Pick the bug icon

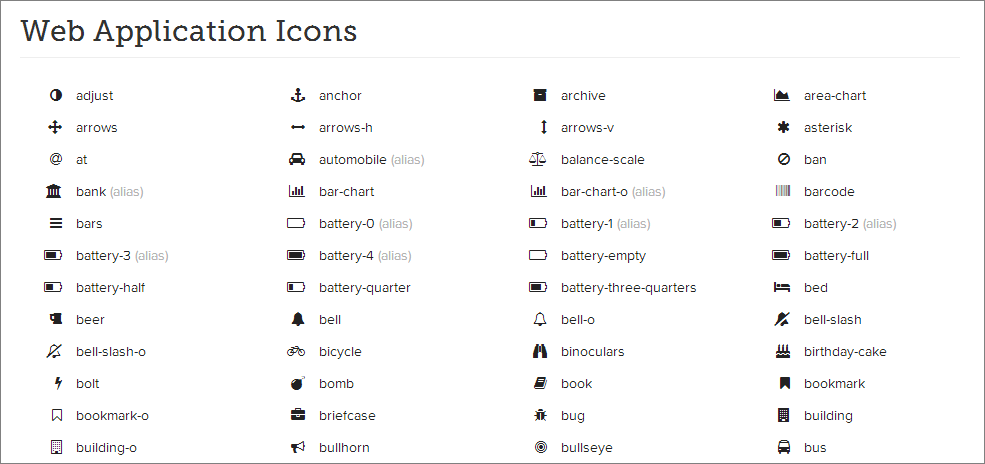540,415
